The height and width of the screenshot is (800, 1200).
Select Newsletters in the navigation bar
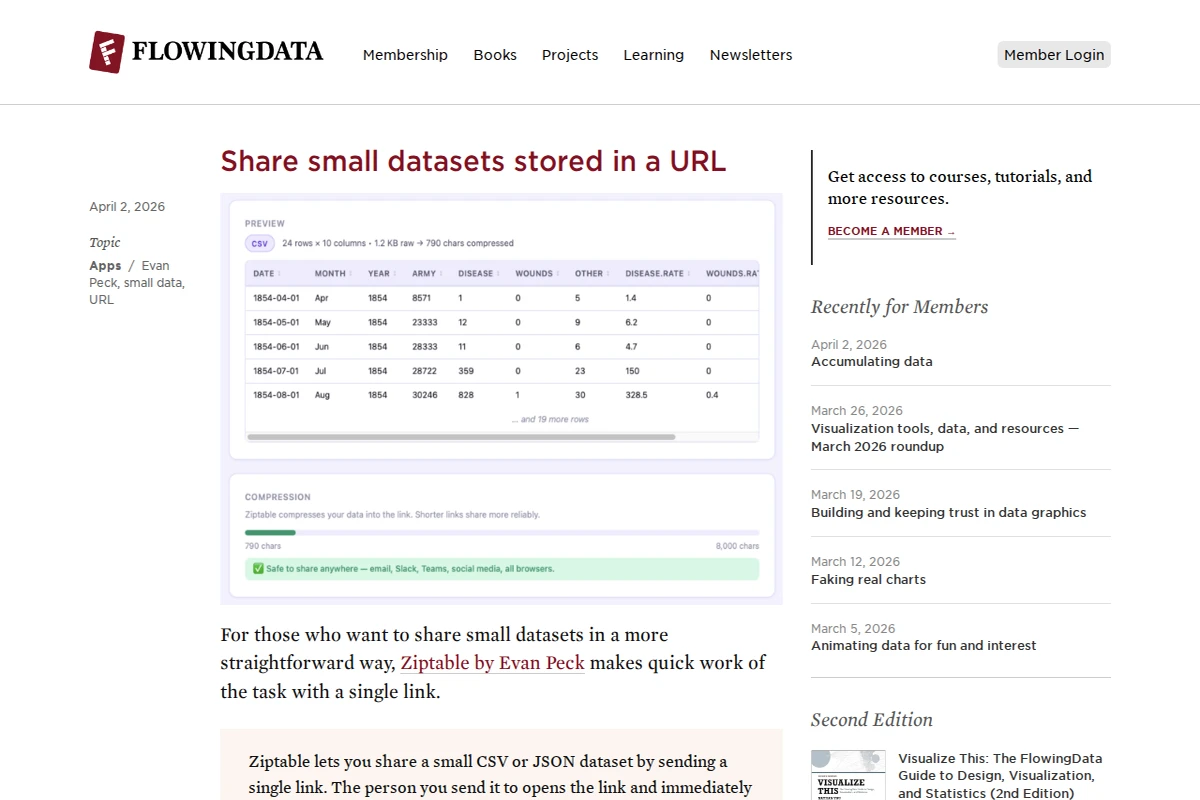tap(751, 55)
